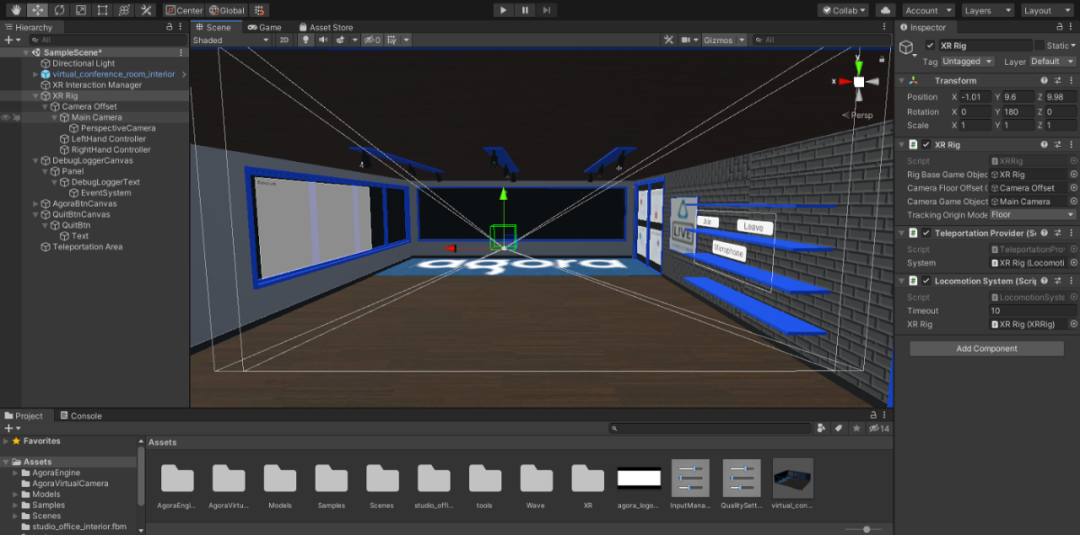This screenshot has width=1080, height=535.
Task: Click the Hierarchy create plus button
Action: pos(8,40)
